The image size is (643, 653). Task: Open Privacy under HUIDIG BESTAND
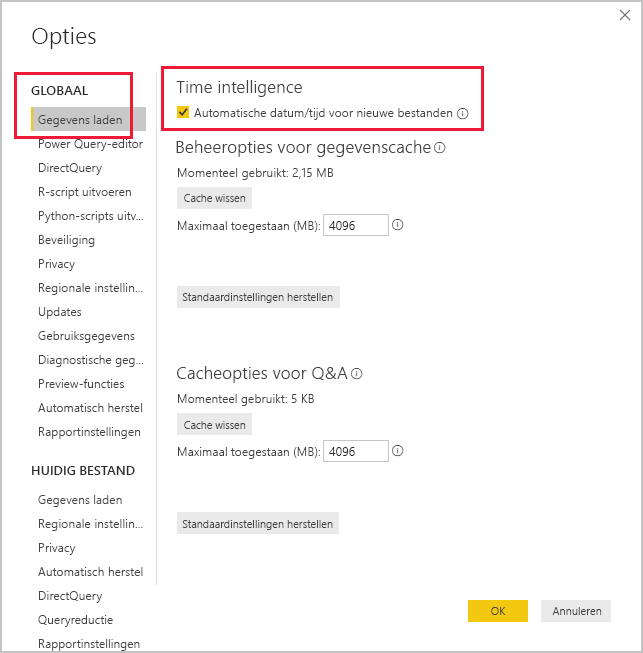(x=56, y=548)
